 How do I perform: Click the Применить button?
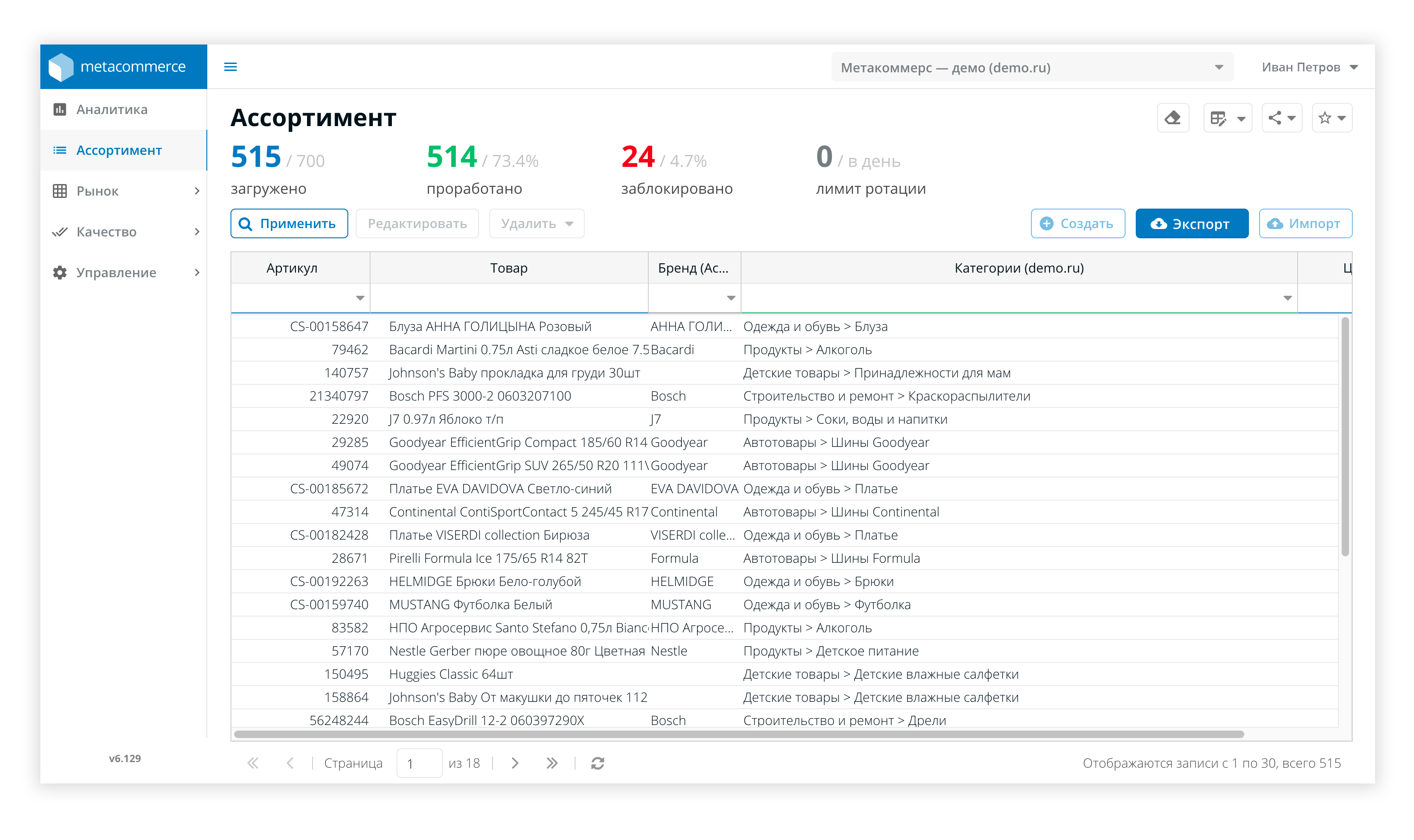pos(289,223)
